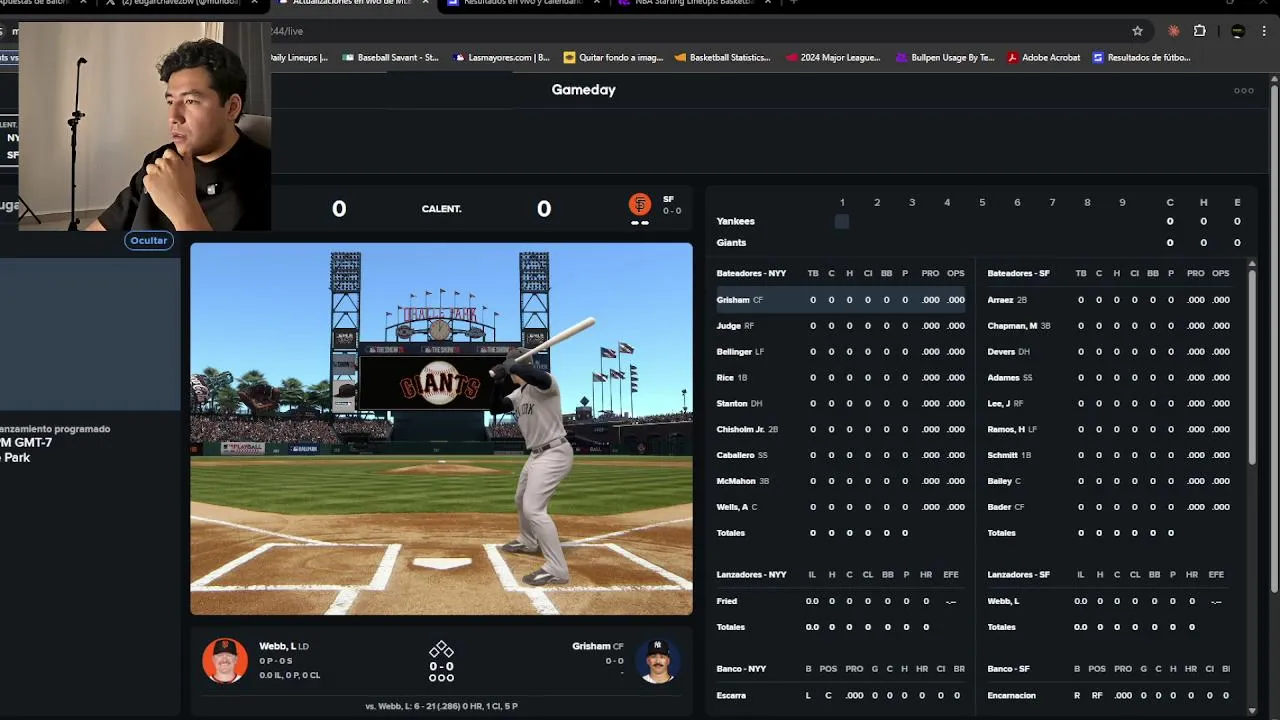This screenshot has height=720, width=1280.
Task: Select Stanton DH in batters list
Action: click(840, 404)
